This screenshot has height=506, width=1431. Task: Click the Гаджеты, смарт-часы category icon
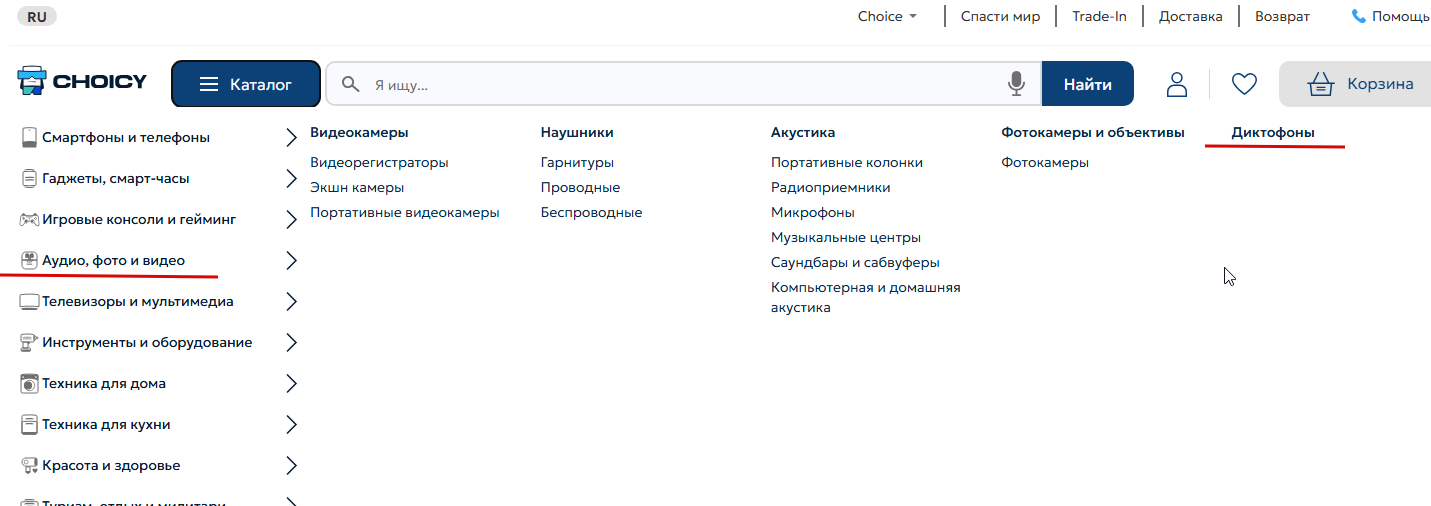tap(29, 179)
